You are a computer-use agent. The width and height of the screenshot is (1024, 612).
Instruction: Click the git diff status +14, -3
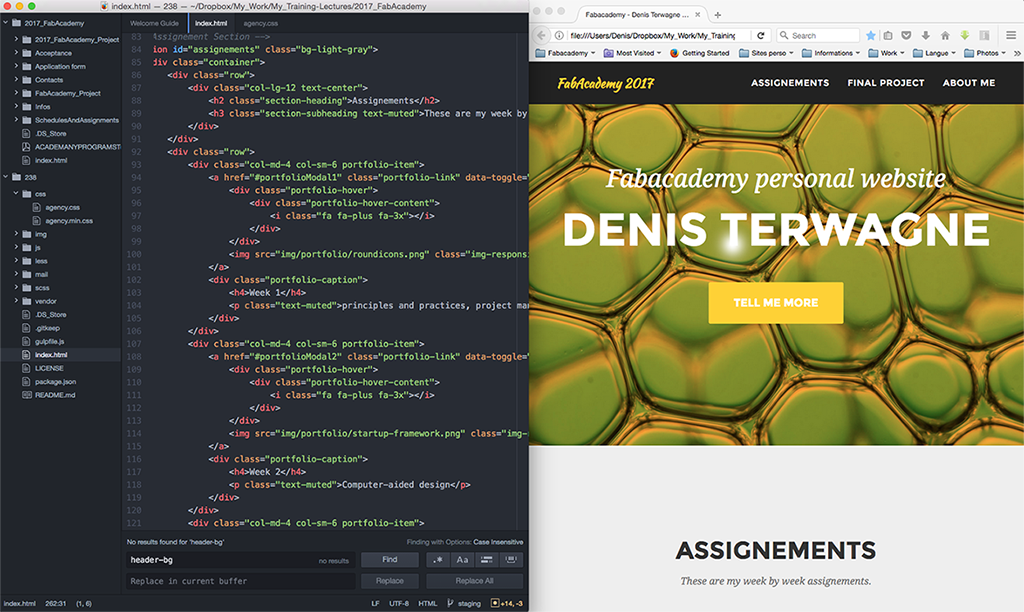507,603
